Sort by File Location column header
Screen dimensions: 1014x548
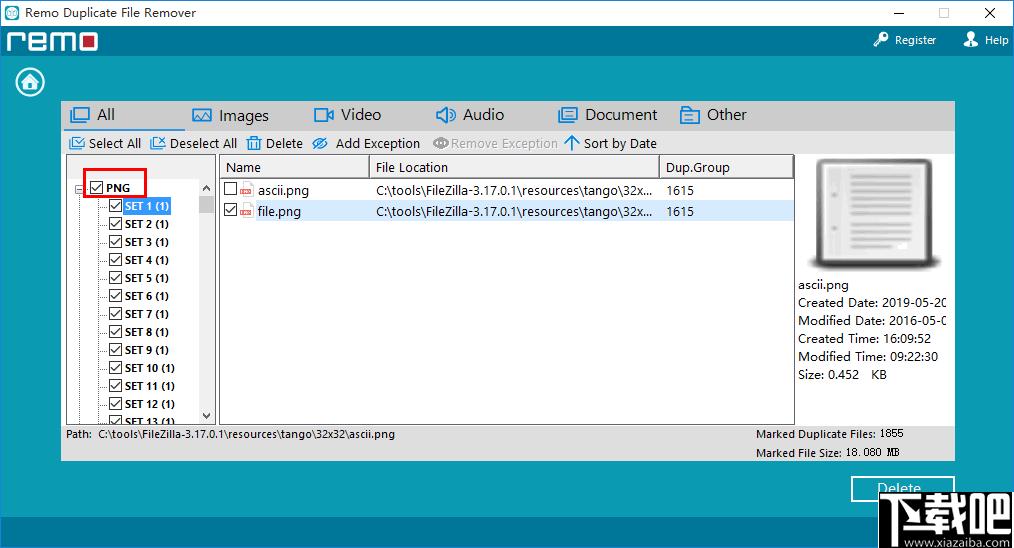tap(514, 167)
